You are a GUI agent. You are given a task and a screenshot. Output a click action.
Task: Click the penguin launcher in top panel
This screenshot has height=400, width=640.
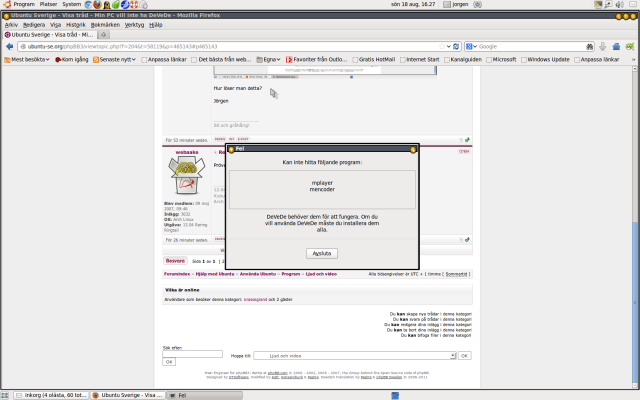[107, 5]
